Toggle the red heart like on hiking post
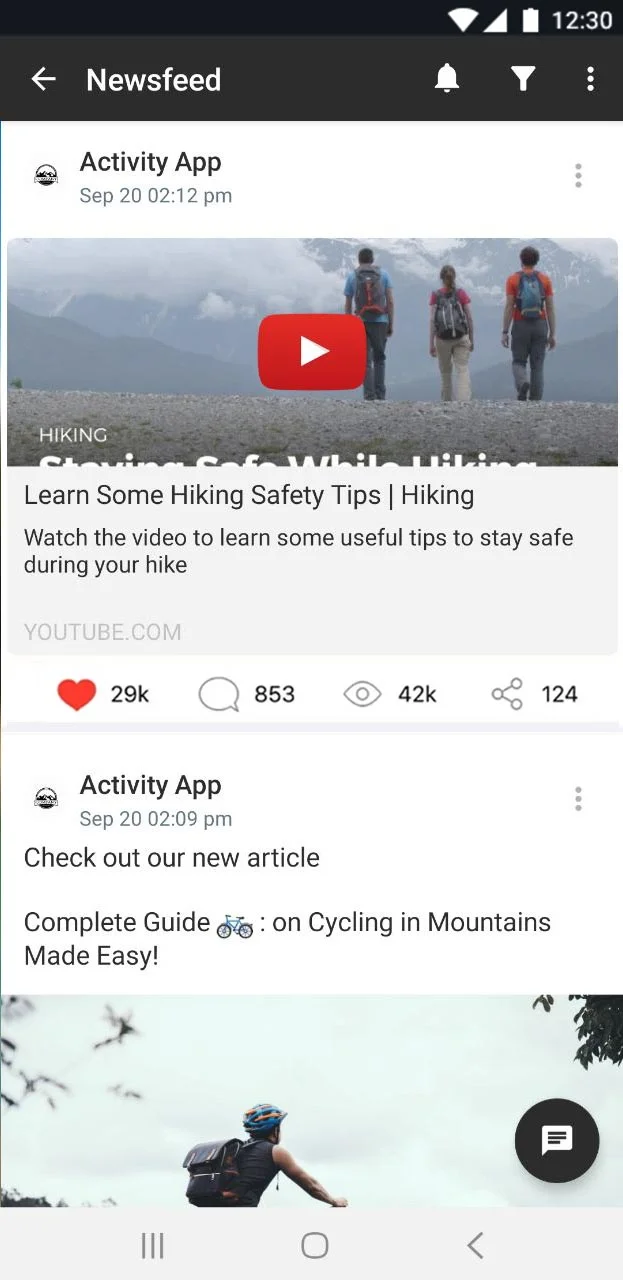 [x=76, y=694]
